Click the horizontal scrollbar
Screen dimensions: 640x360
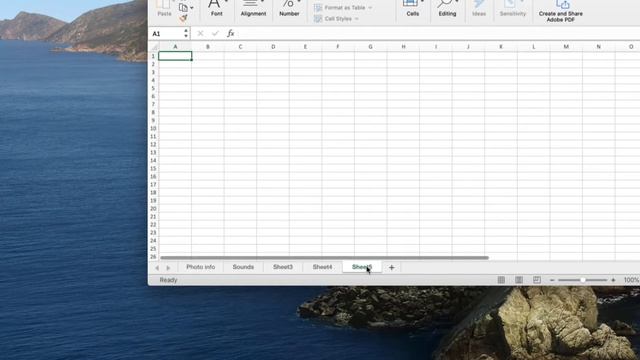[324, 258]
